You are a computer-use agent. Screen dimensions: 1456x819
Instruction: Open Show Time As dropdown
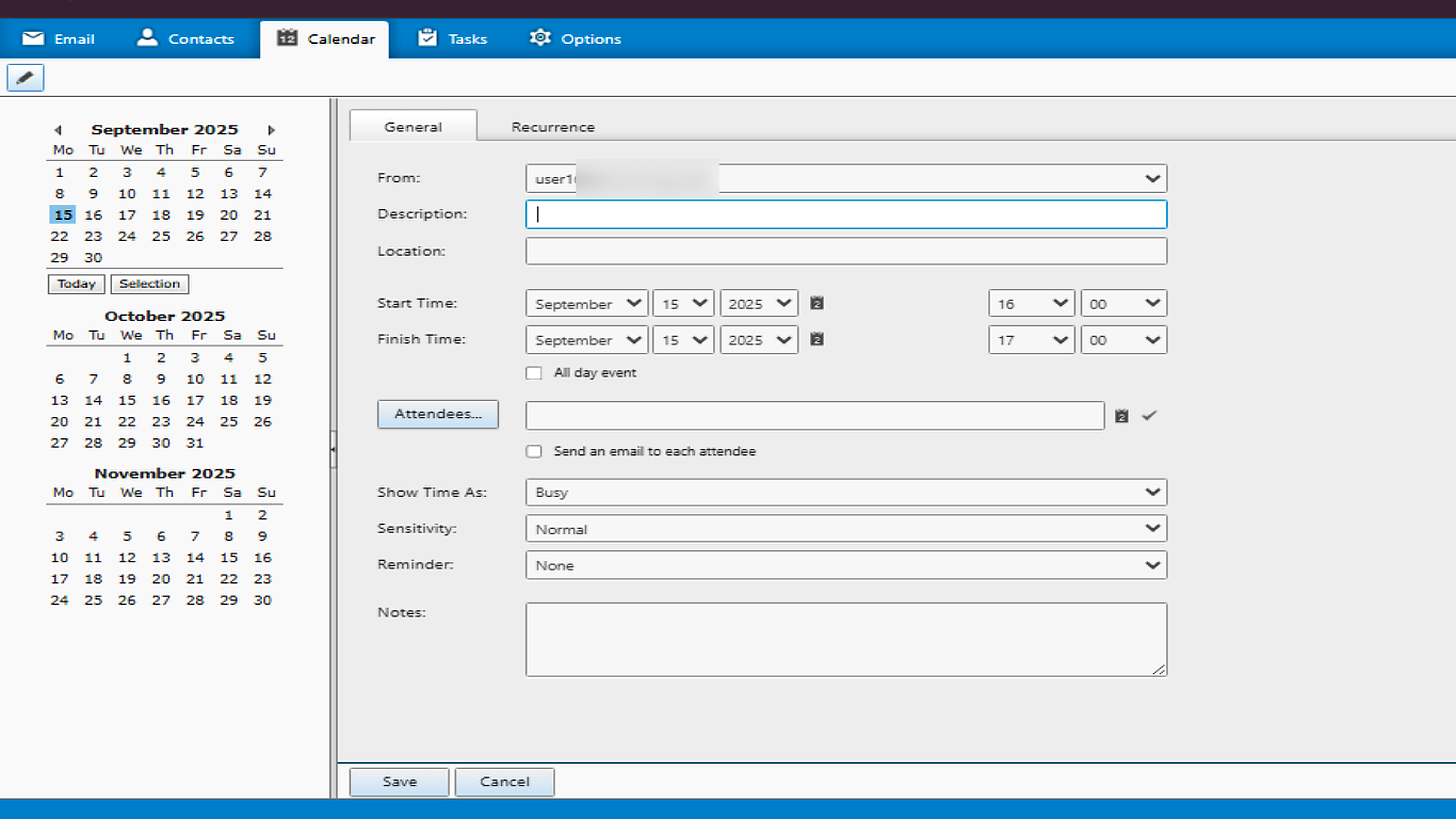tap(846, 492)
